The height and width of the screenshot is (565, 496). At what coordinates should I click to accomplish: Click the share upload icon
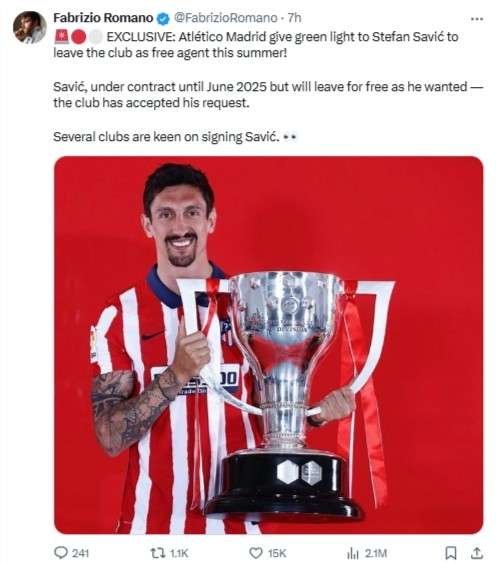477,552
